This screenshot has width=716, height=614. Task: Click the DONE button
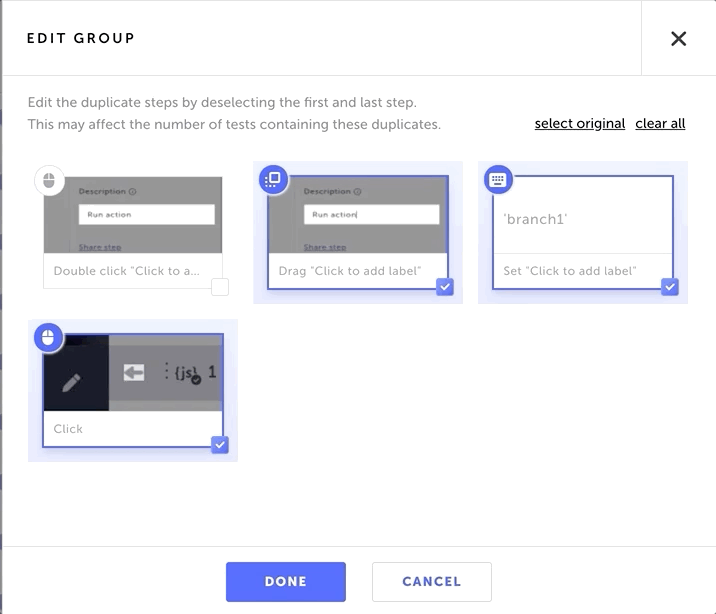coord(286,582)
